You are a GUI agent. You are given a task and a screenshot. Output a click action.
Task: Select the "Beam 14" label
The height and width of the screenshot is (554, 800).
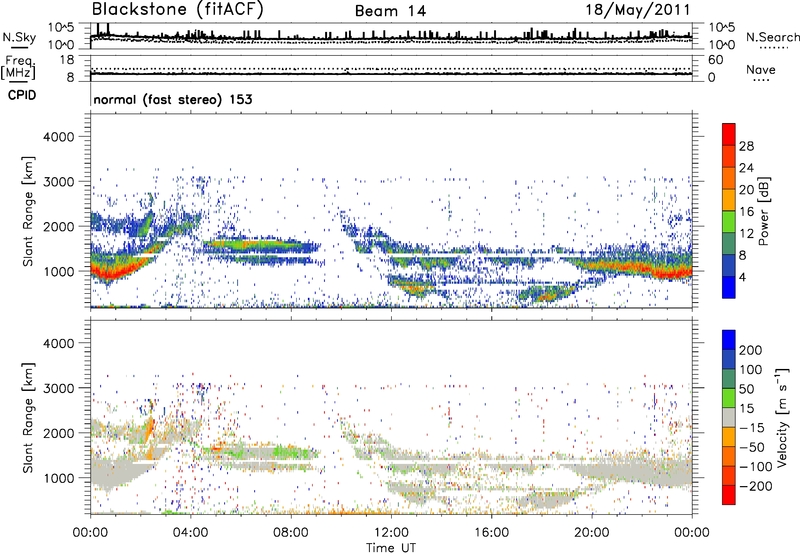pos(390,11)
